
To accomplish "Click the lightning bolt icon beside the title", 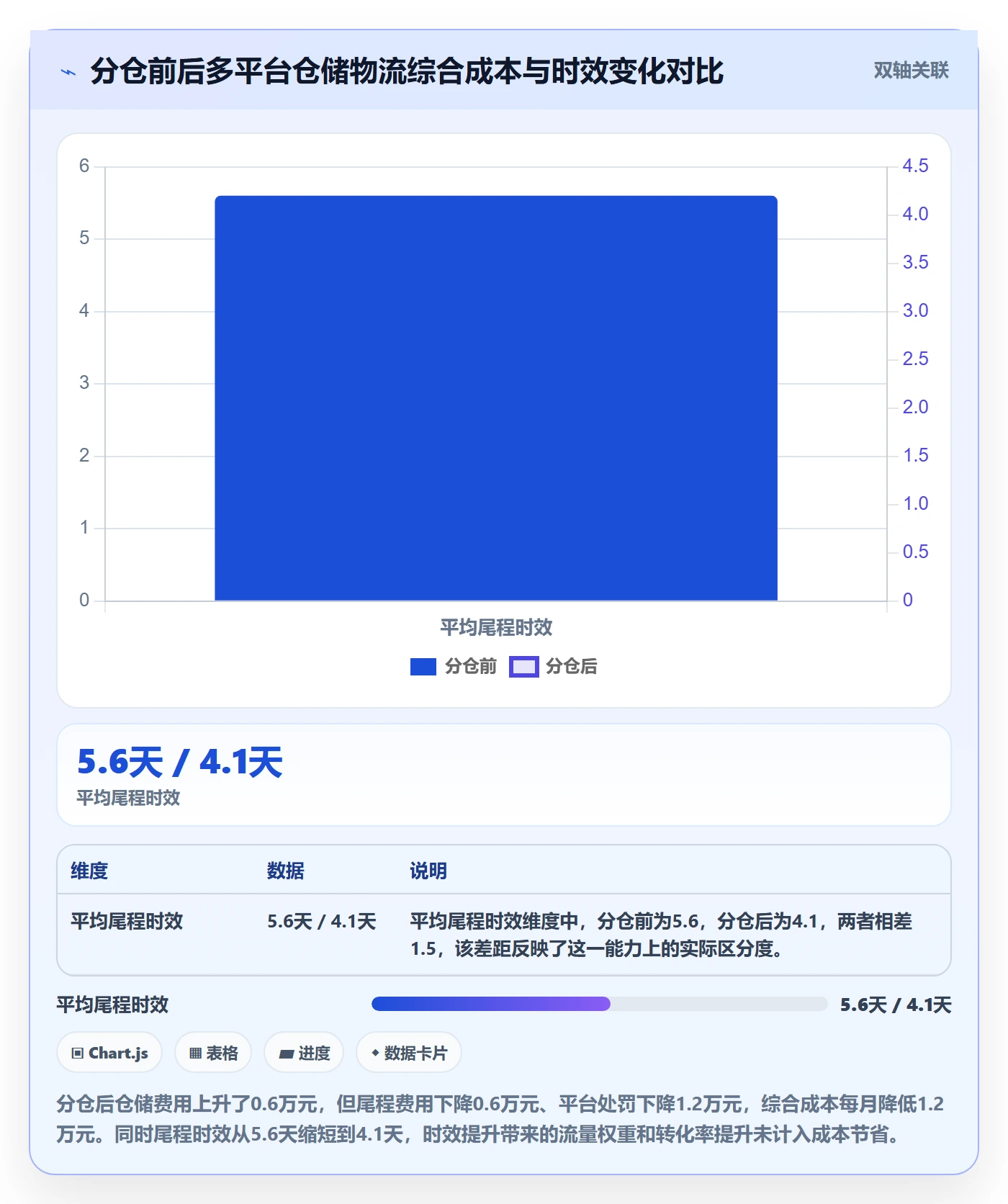I will tap(68, 72).
